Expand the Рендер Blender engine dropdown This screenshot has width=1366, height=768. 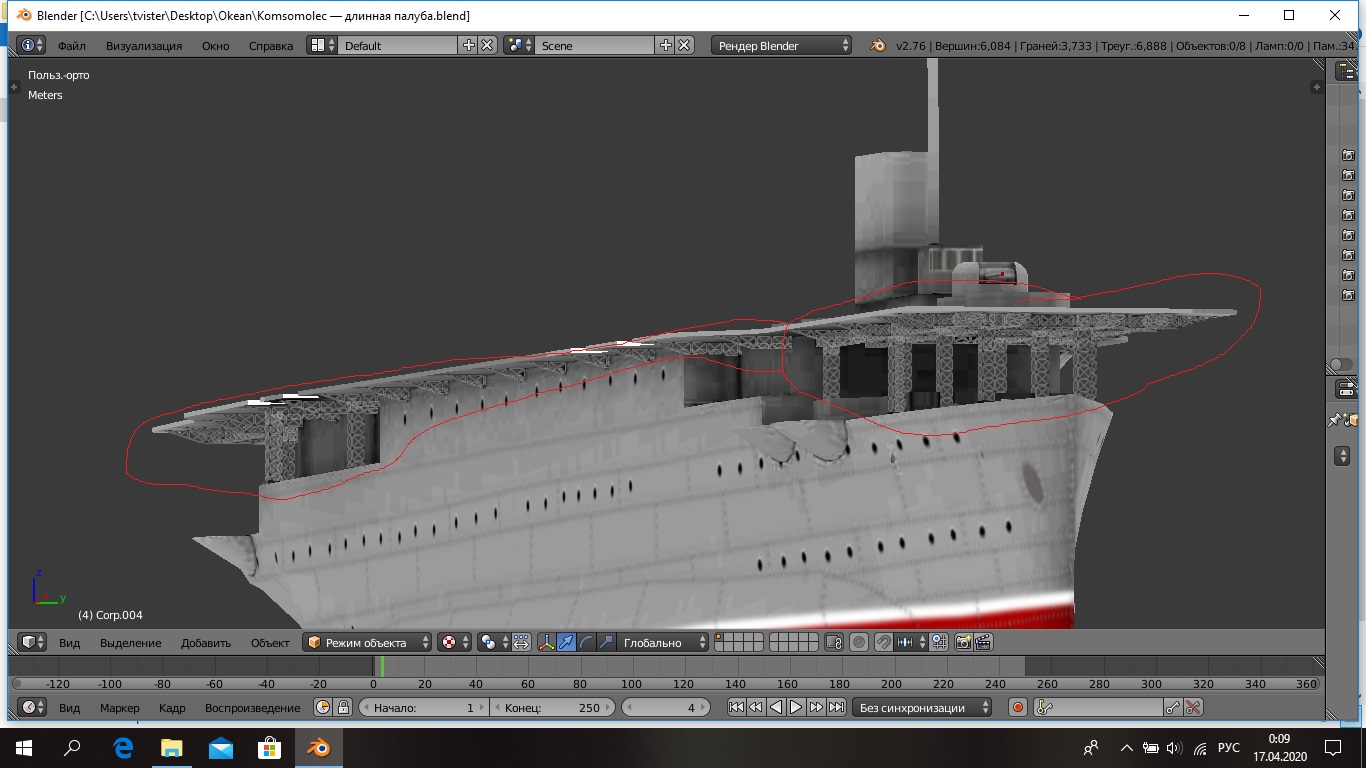pyautogui.click(x=782, y=45)
